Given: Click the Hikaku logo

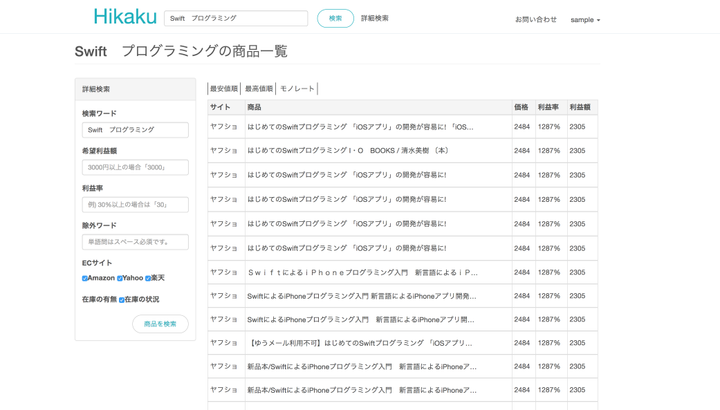Looking at the screenshot, I should [125, 17].
